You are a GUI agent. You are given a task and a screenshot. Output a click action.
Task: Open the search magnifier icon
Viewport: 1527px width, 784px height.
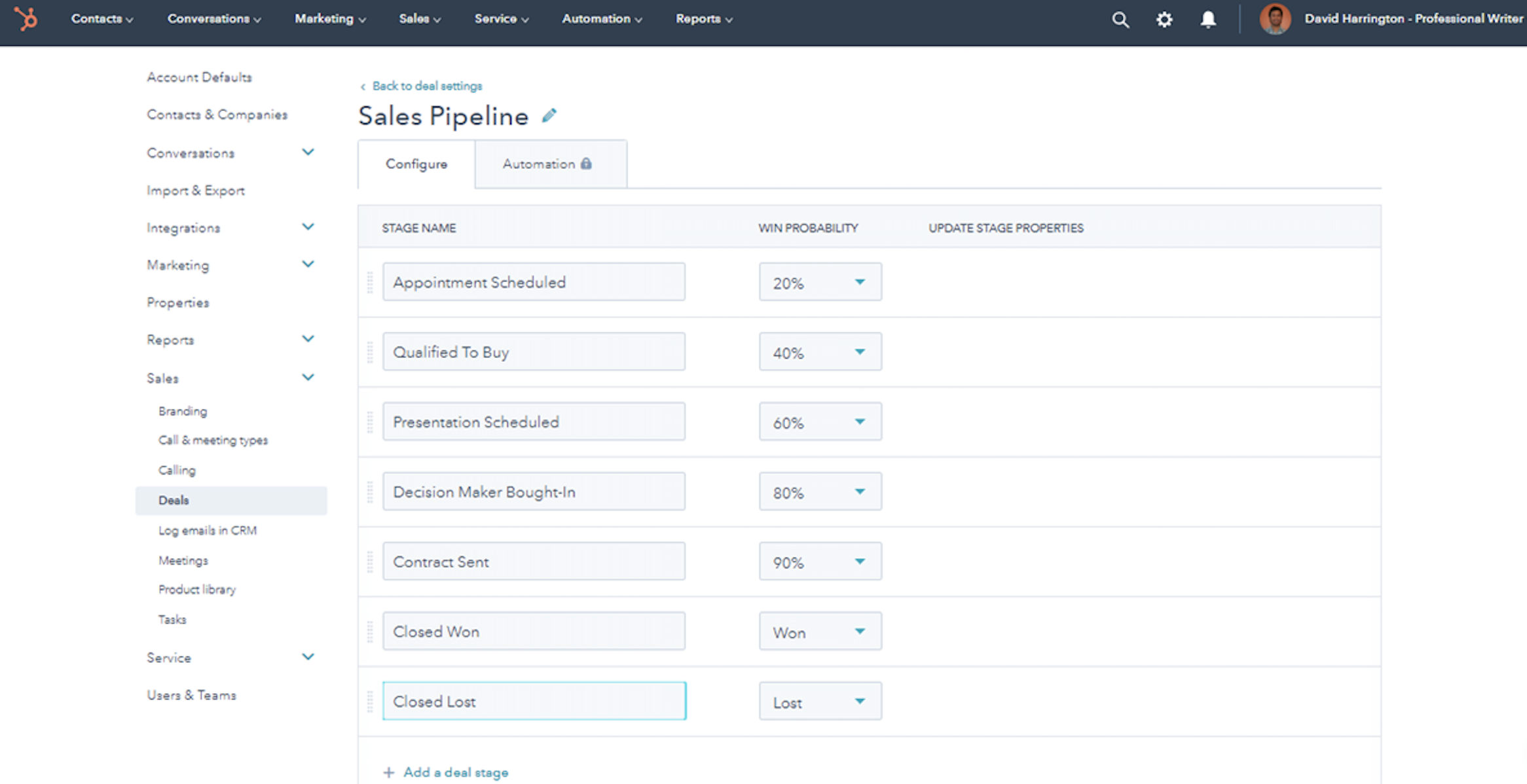click(1120, 20)
